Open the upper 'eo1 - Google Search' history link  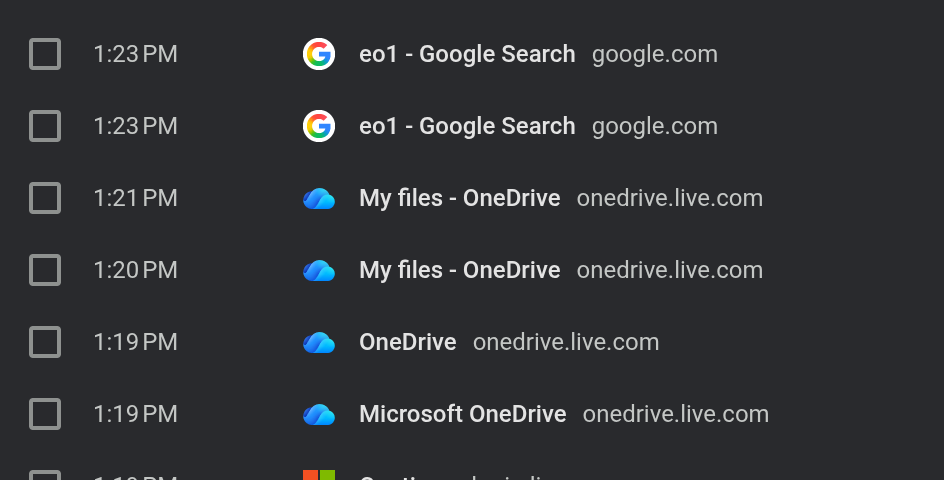pos(467,54)
